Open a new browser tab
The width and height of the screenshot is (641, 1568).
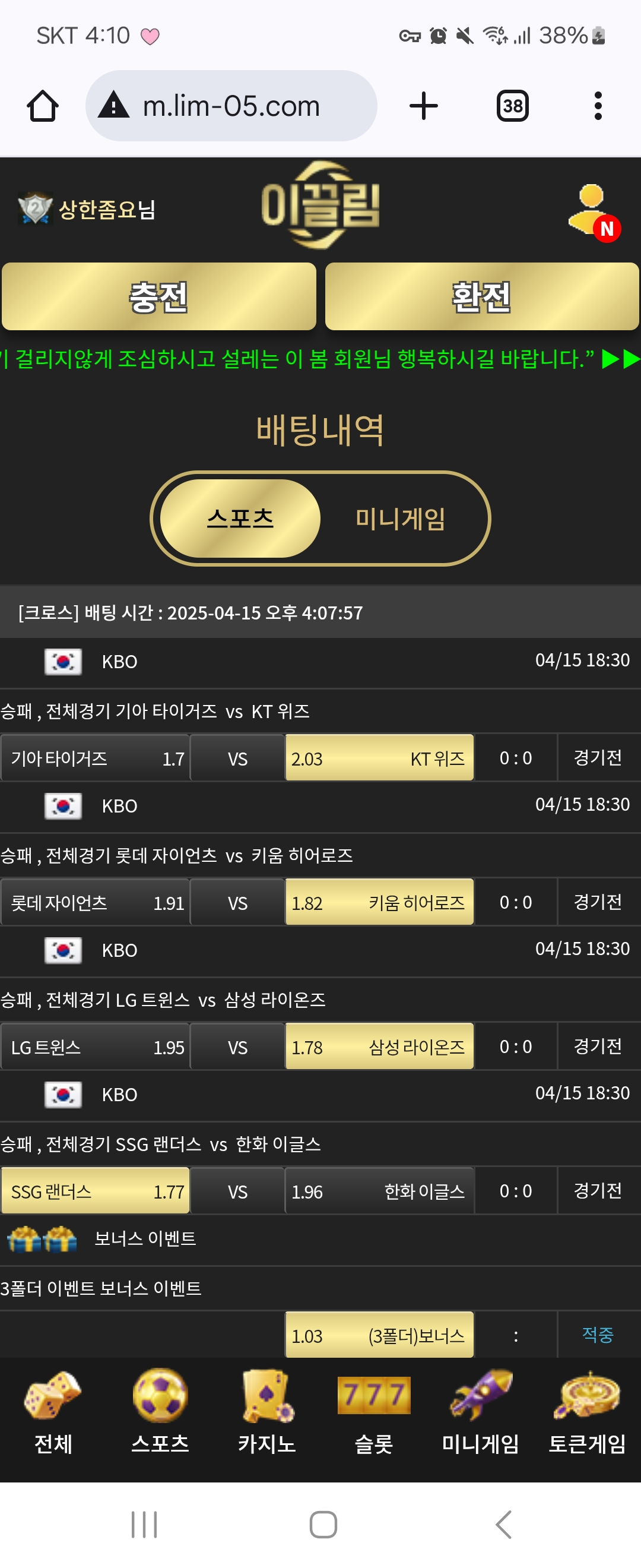point(423,106)
